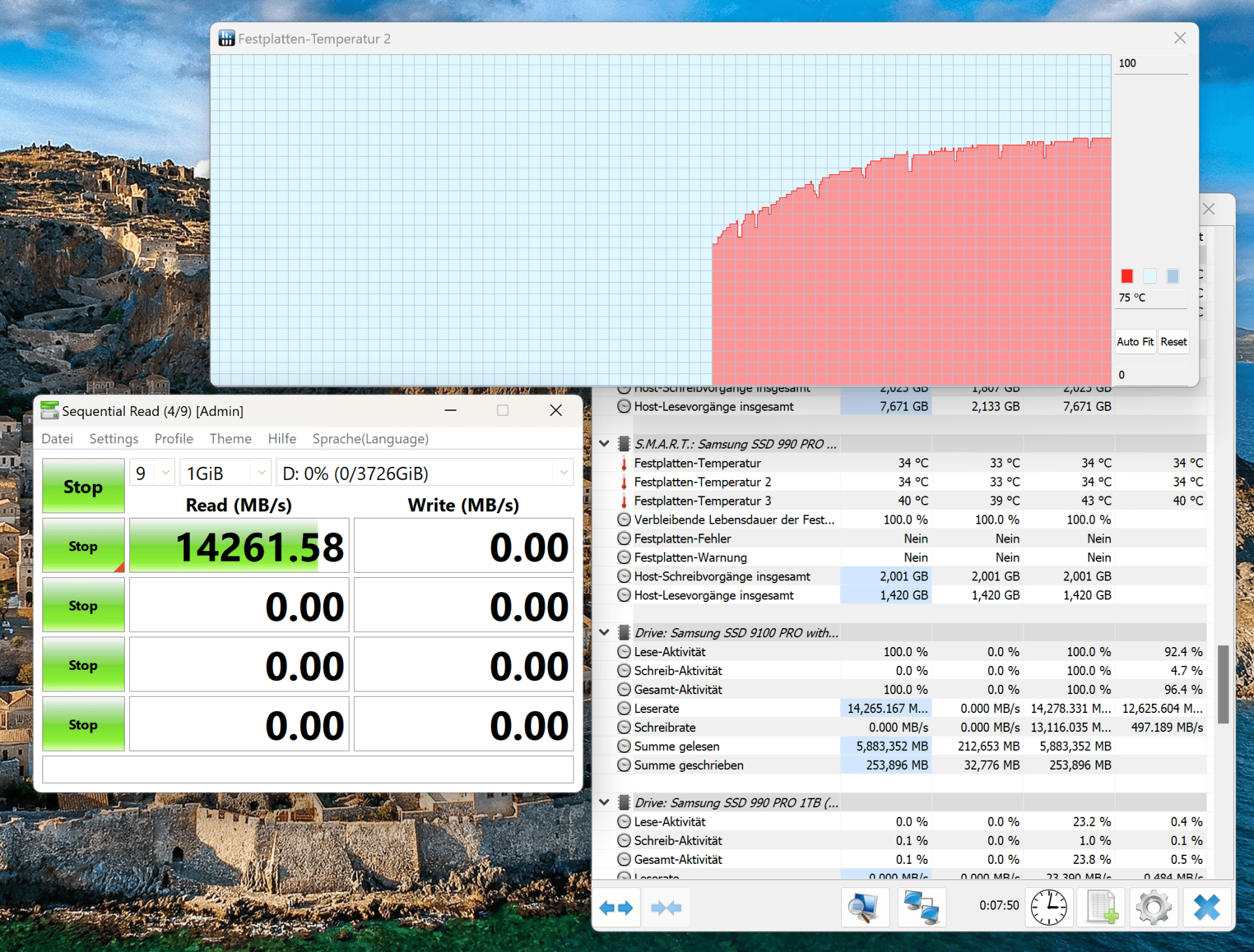1254x952 pixels.
Task: Click the large Stop all tests button
Action: [84, 486]
